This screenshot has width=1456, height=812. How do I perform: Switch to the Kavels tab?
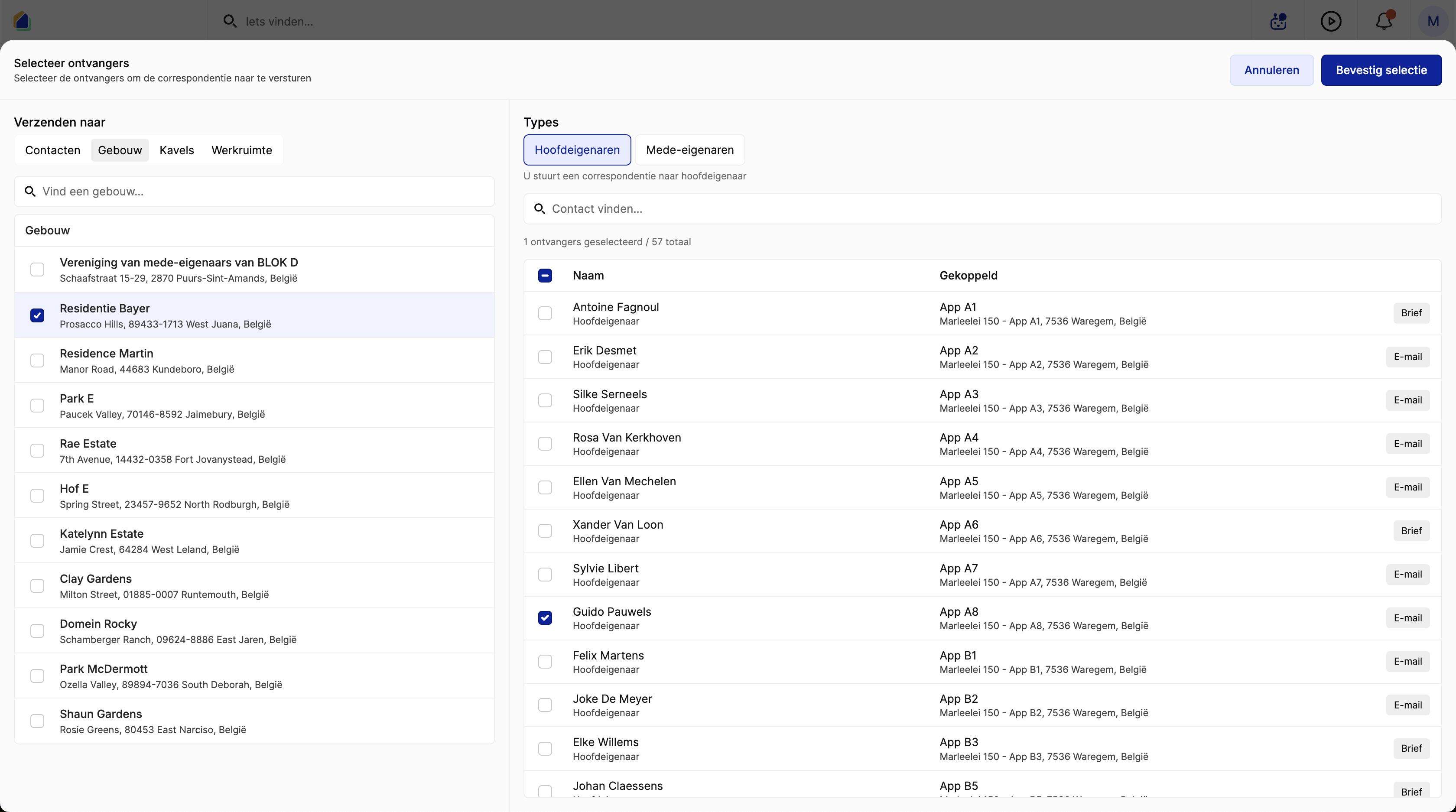click(176, 150)
